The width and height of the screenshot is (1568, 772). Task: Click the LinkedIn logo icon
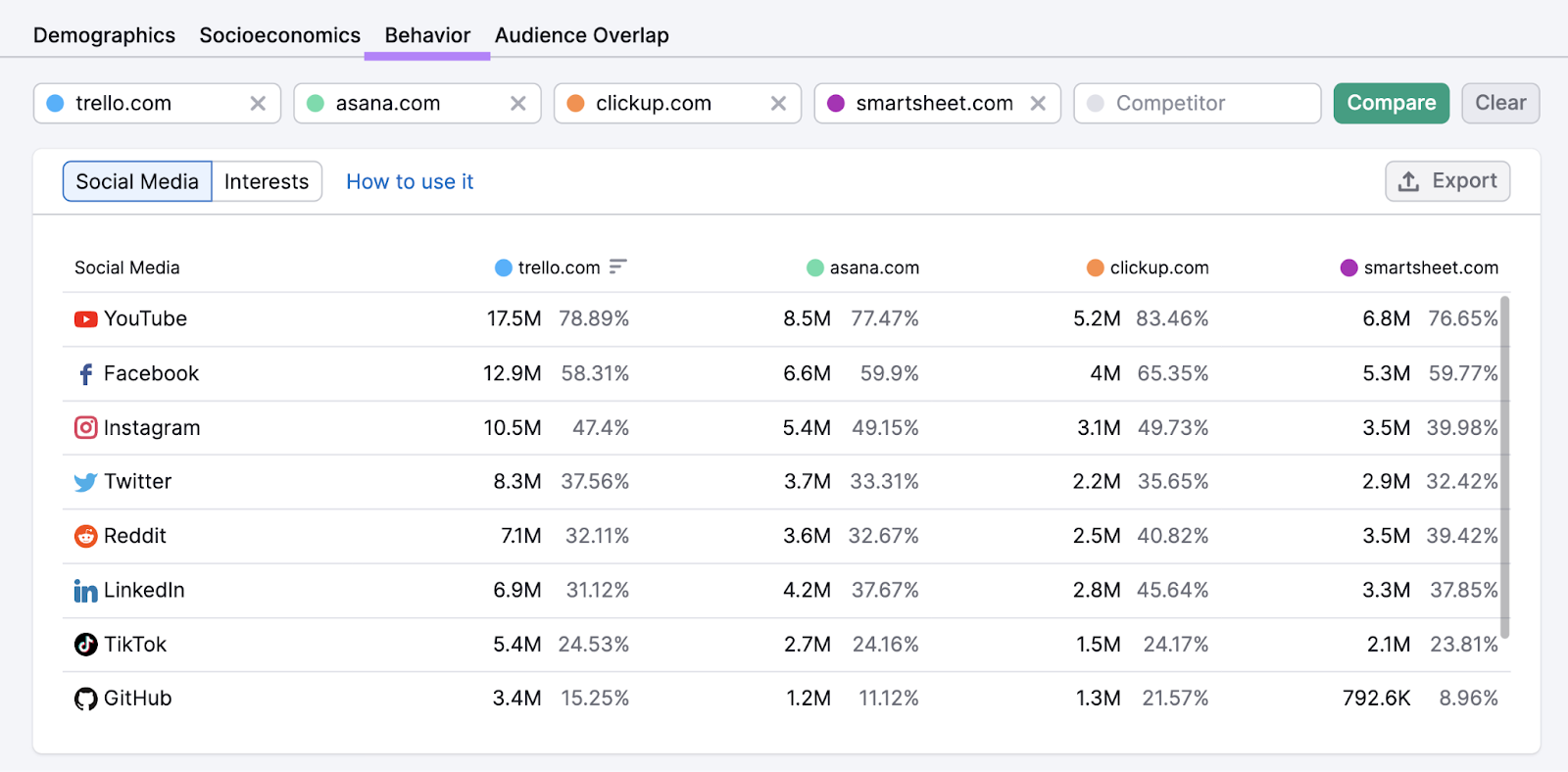[86, 591]
